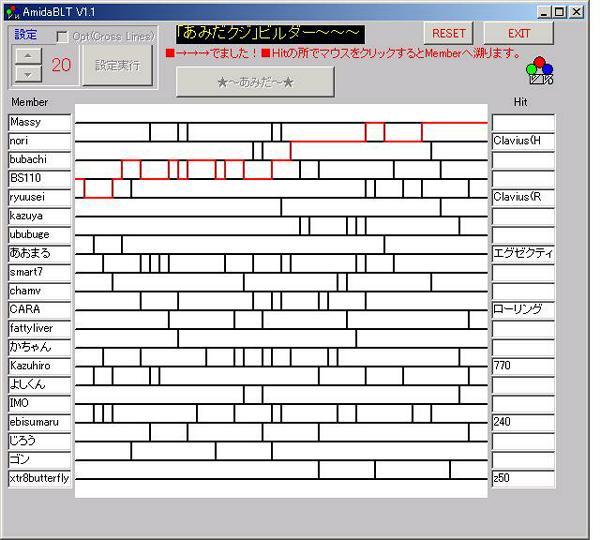Minimize the AmidaBLT window
600x540 pixels.
point(543,11)
